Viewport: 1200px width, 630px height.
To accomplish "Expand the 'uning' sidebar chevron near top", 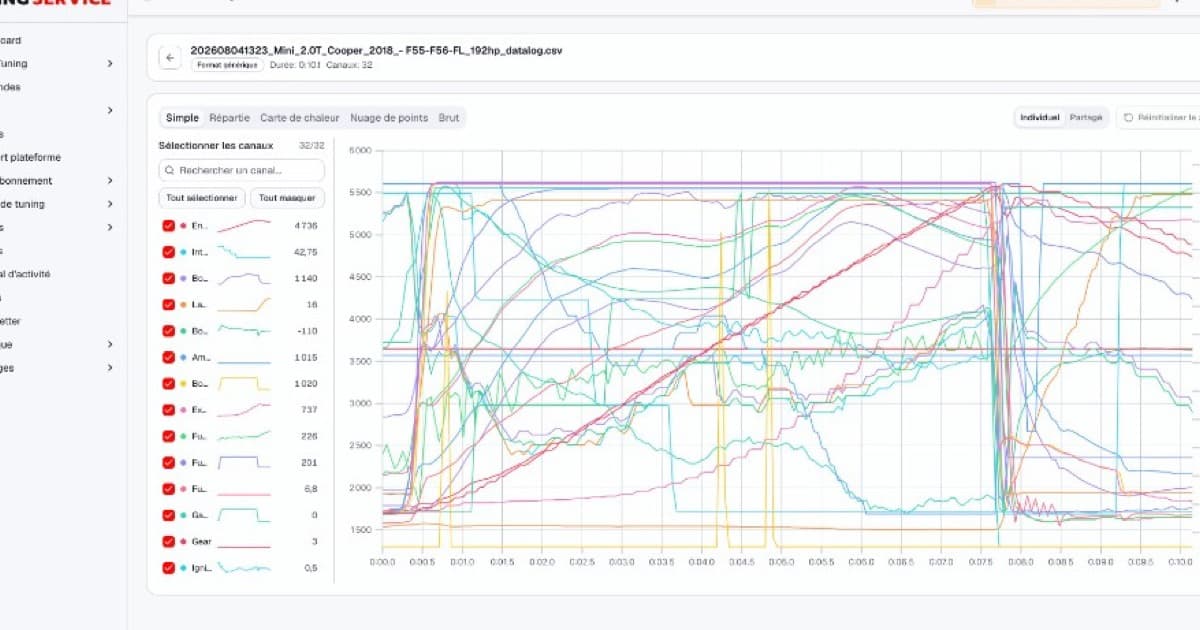I will [110, 64].
